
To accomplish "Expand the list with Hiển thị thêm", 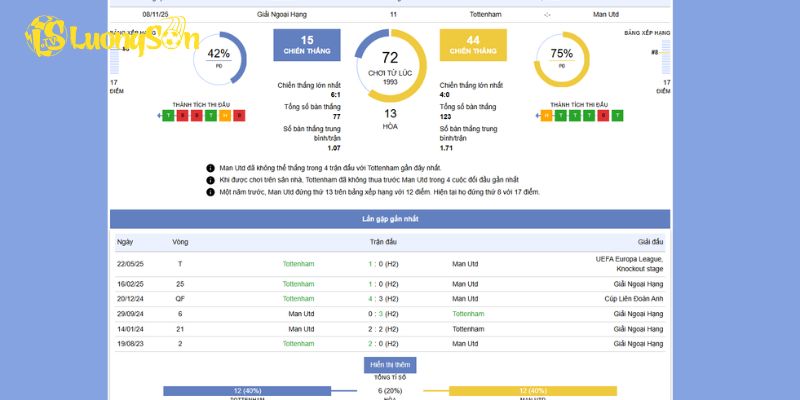I will pyautogui.click(x=390, y=365).
